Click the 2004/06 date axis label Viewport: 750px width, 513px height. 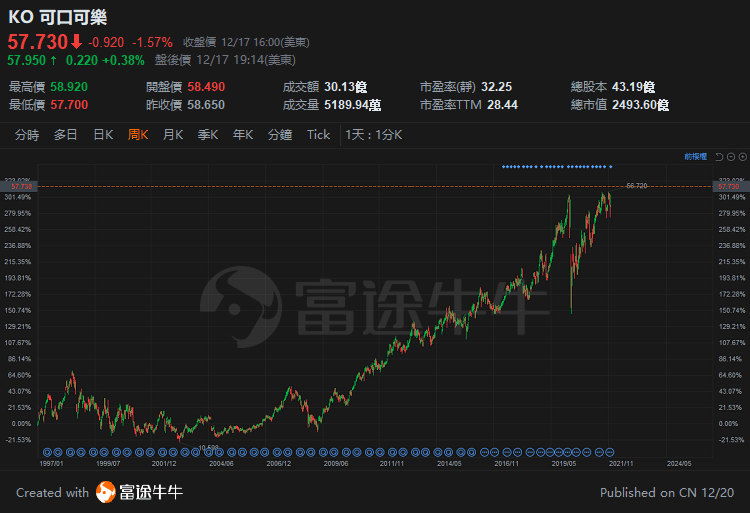coord(221,463)
